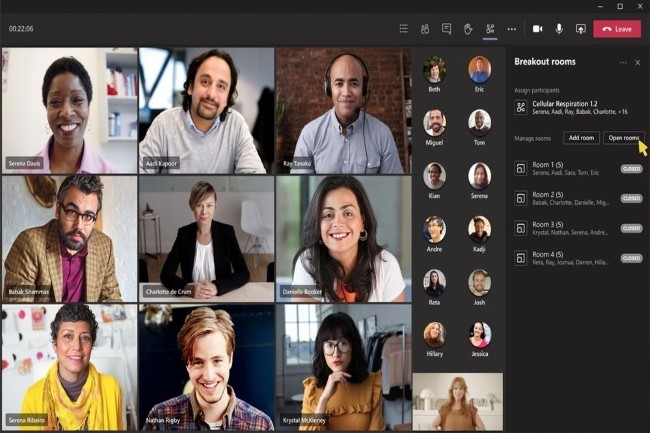Select Kadji's participant avatar
Viewport: 650px width, 433px height.
tap(480, 229)
